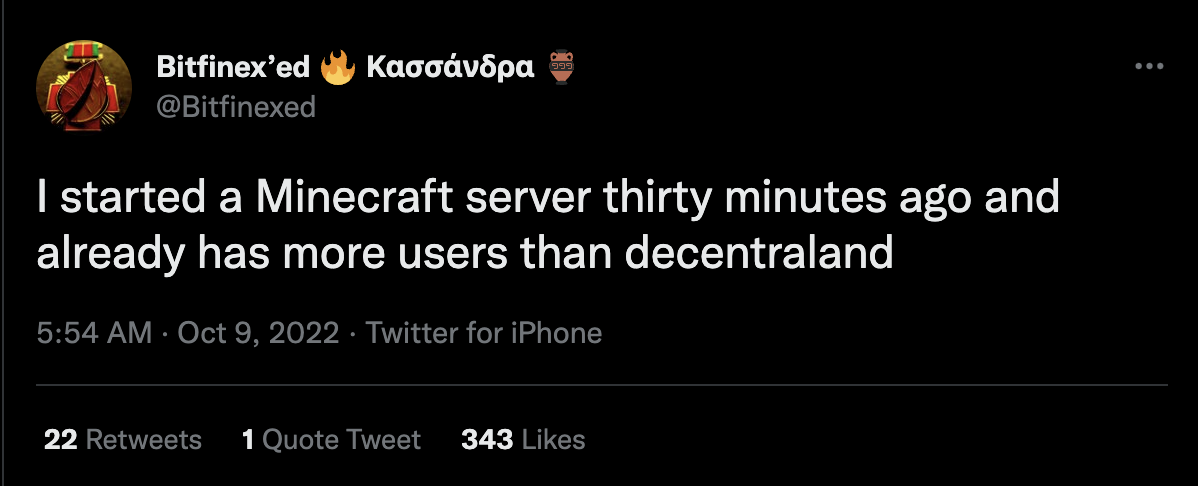Click the Greek name Κασσάνδρα
Screen dimensions: 1198x486
(x=450, y=68)
